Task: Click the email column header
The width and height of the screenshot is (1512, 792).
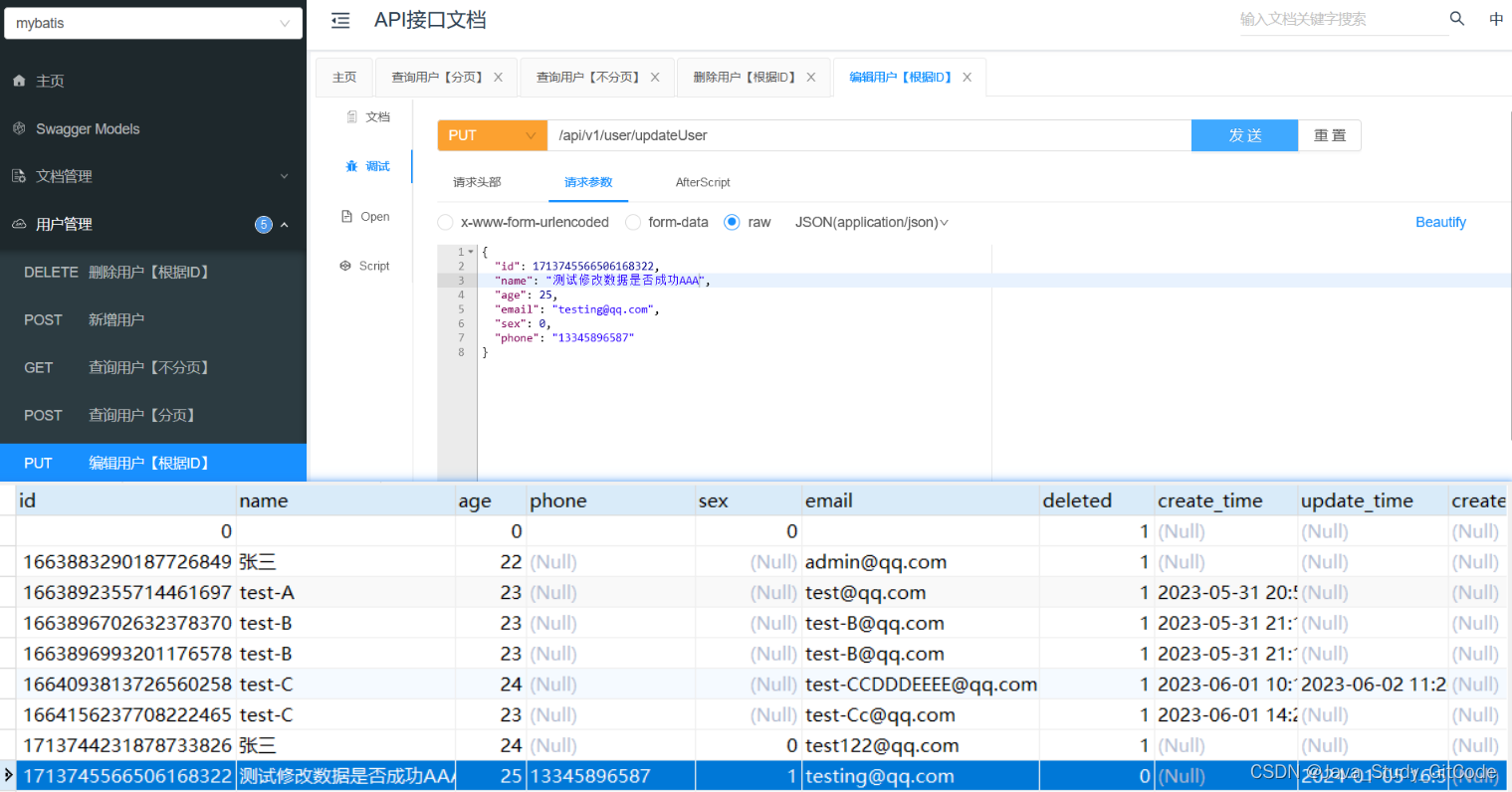Action: (921, 500)
